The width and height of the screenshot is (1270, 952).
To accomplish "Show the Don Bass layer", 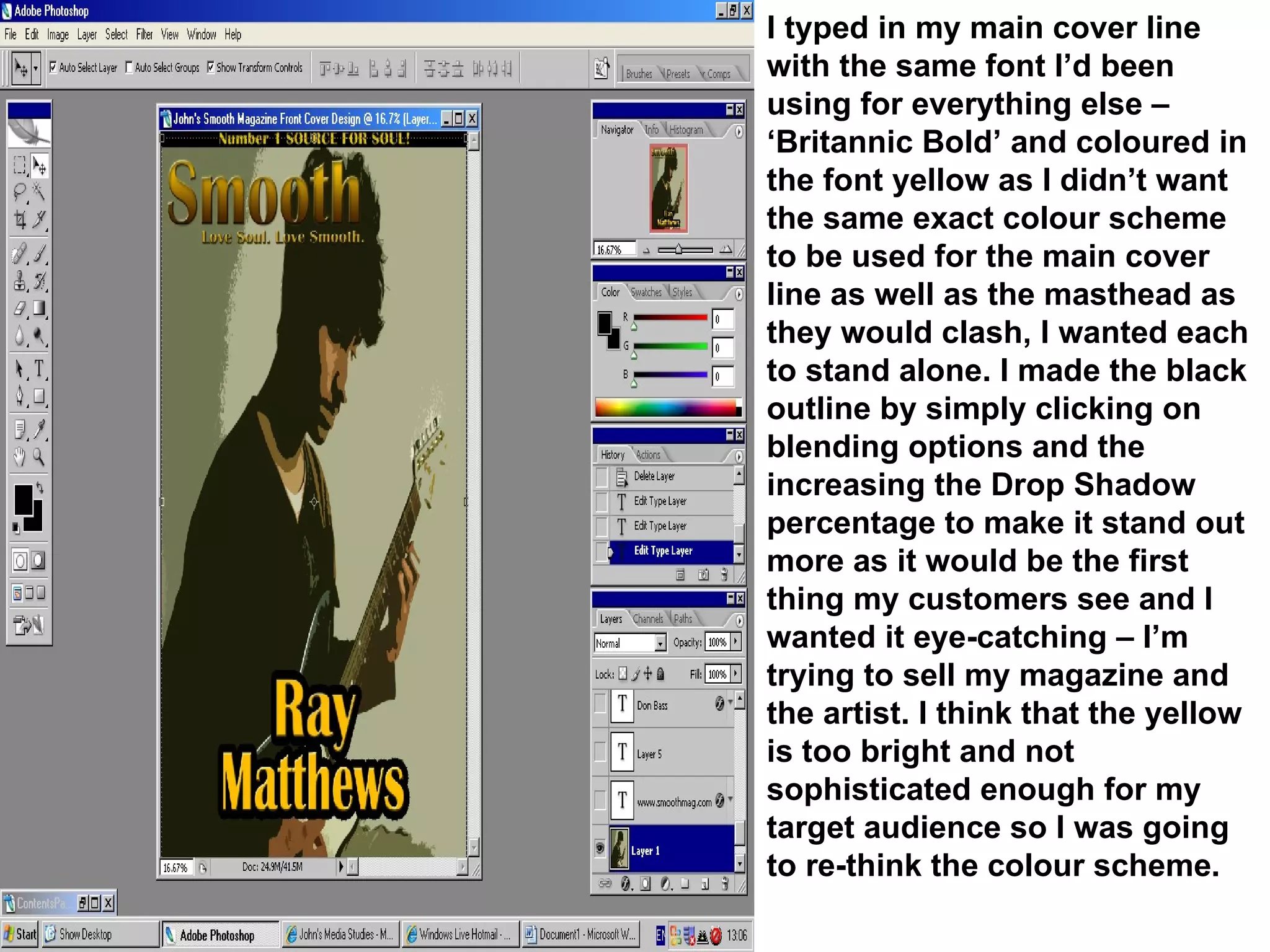I will [x=600, y=704].
